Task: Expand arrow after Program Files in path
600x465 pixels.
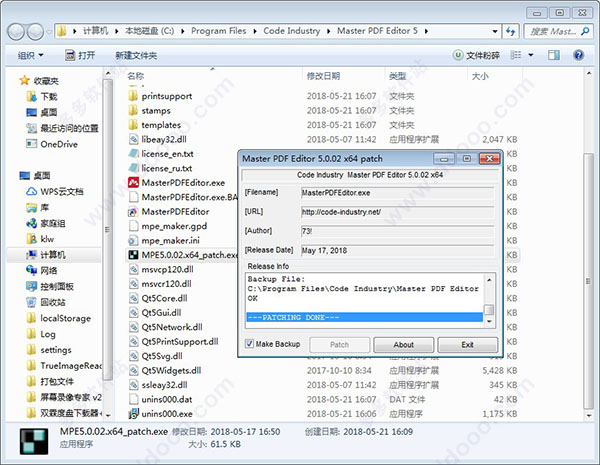Action: click(255, 31)
